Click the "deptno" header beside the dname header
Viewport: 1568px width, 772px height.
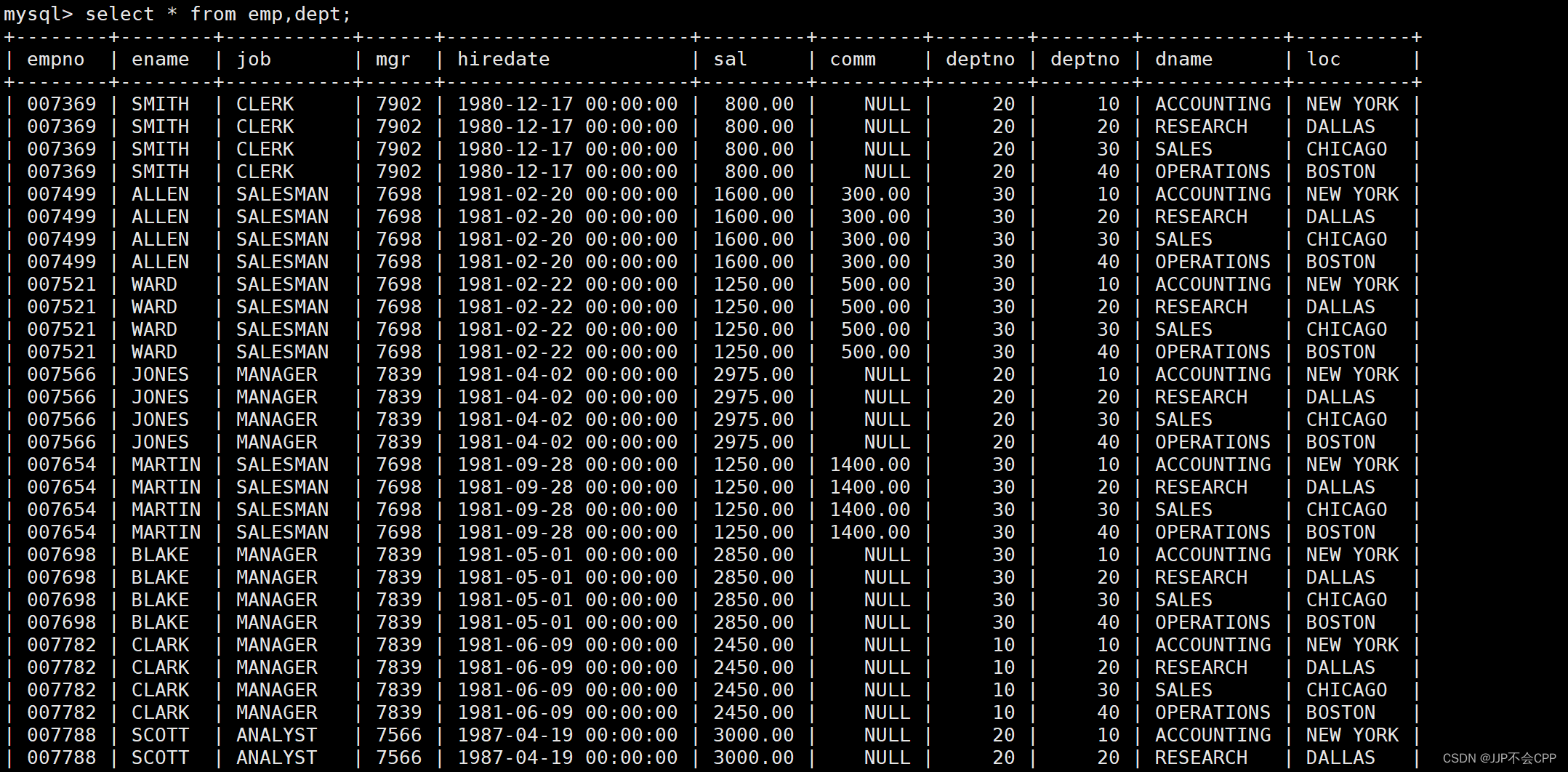1085,59
